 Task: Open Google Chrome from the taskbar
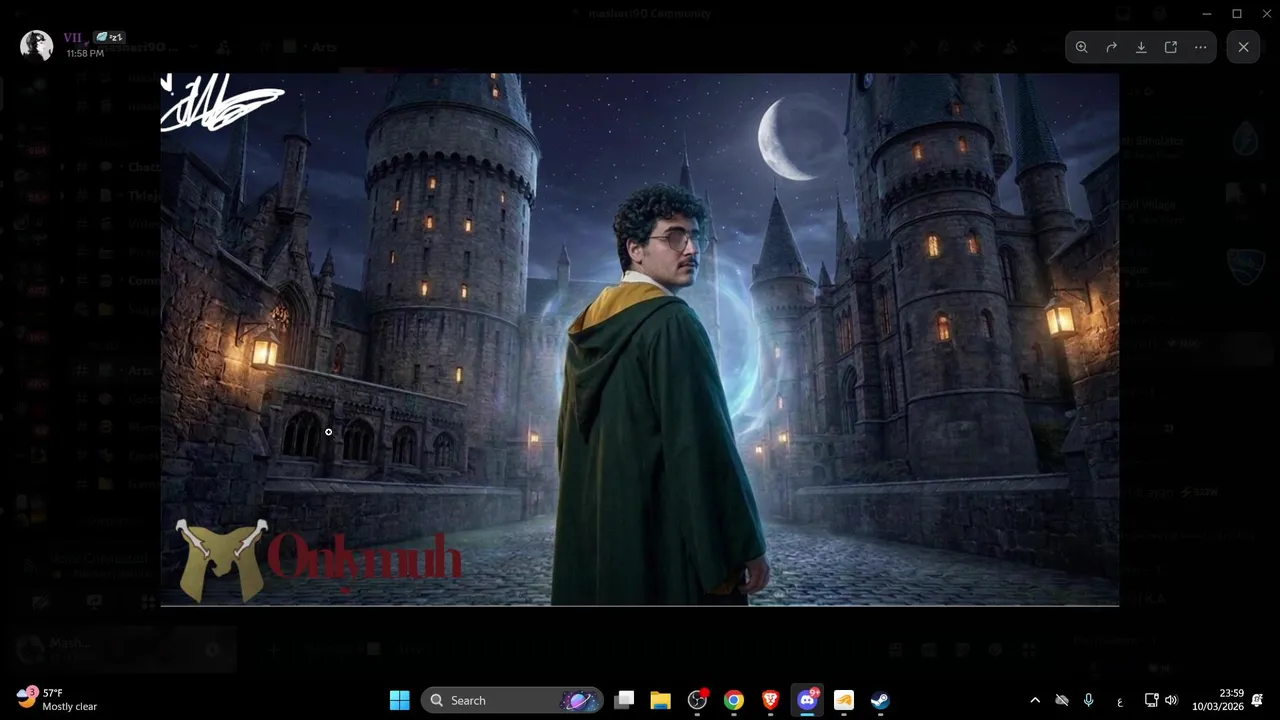point(734,700)
